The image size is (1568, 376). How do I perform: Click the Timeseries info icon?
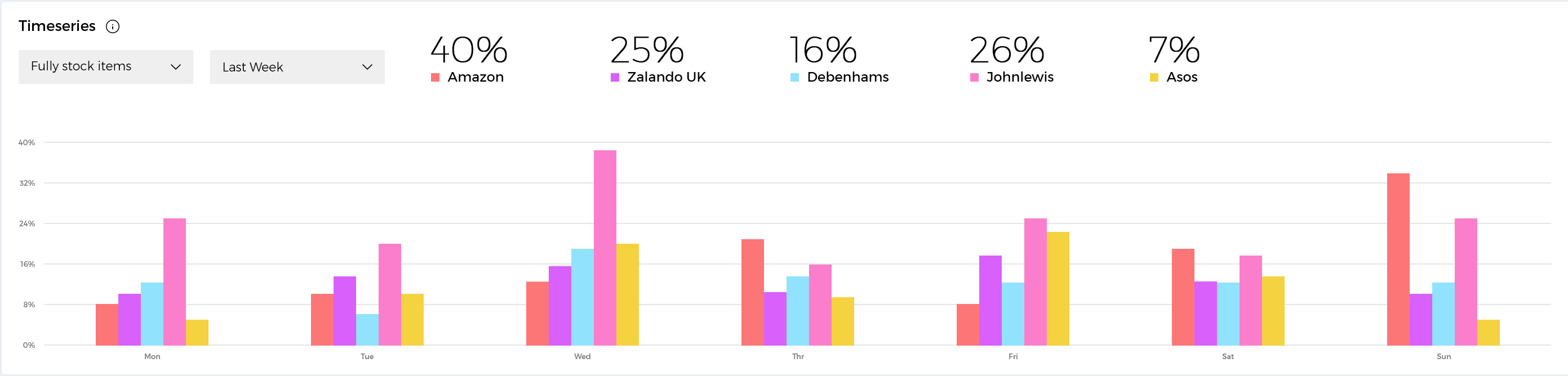click(113, 26)
